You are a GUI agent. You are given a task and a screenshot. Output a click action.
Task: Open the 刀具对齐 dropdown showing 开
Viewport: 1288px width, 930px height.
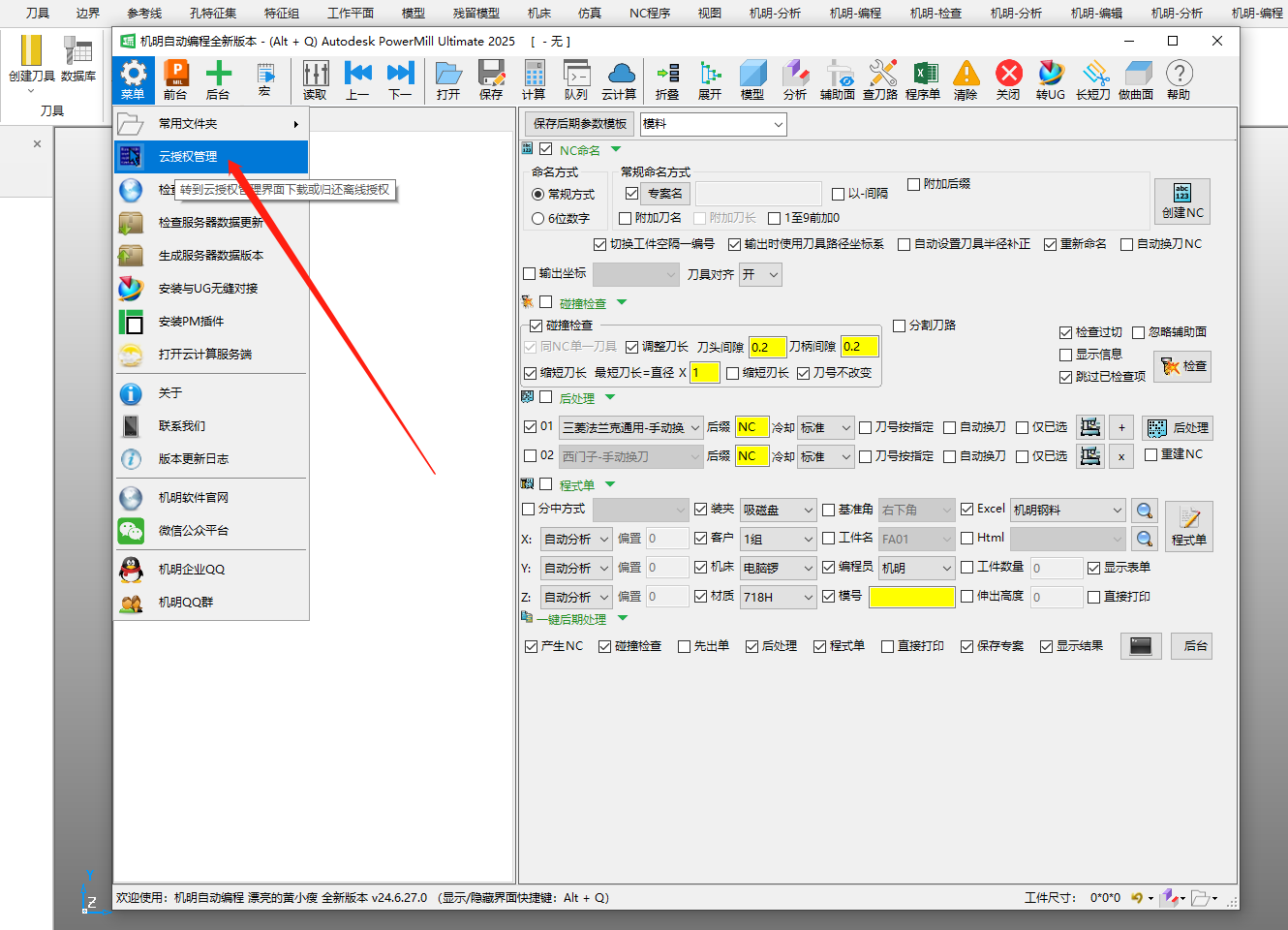pyautogui.click(x=761, y=275)
